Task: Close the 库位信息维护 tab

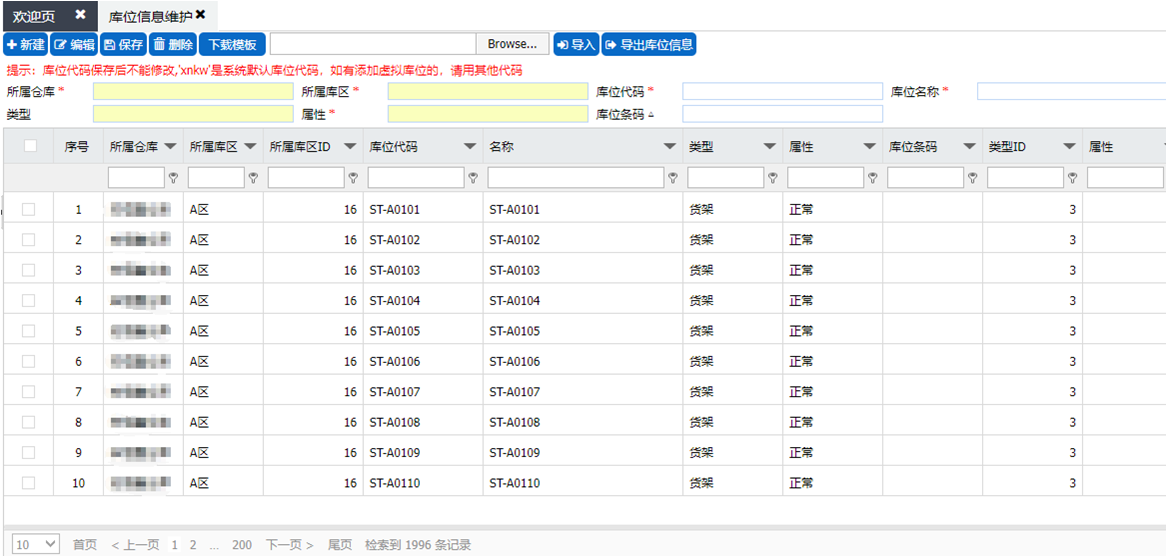Action: 201,15
